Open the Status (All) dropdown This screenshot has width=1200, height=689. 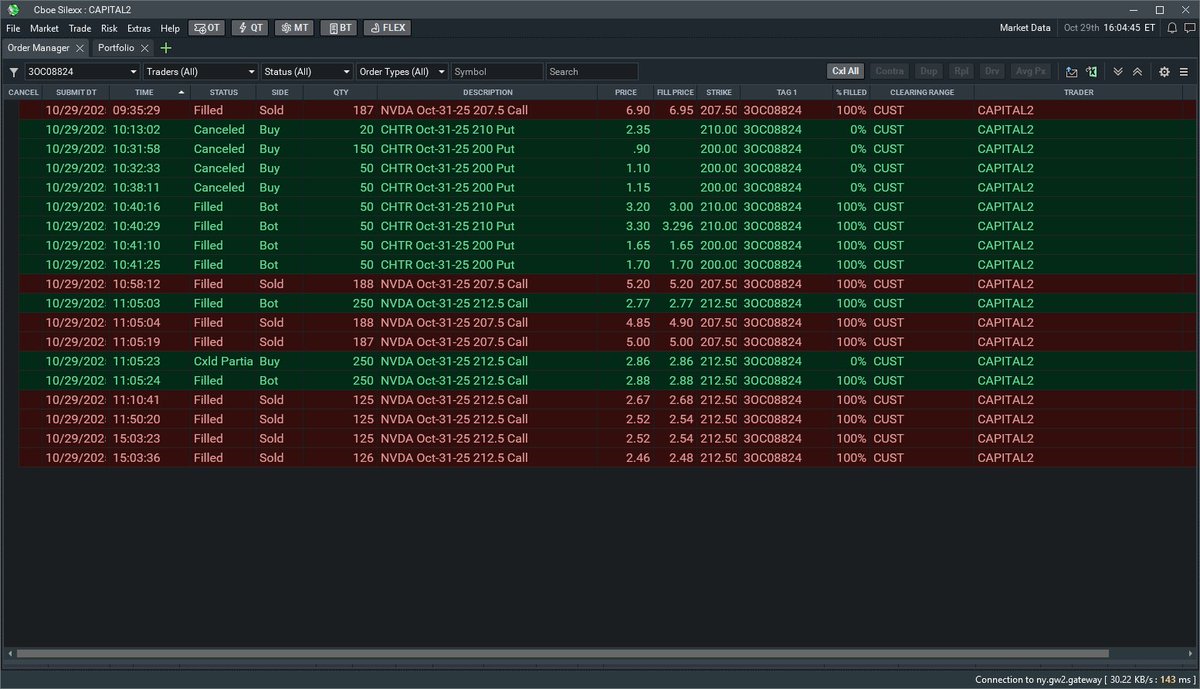tap(307, 72)
